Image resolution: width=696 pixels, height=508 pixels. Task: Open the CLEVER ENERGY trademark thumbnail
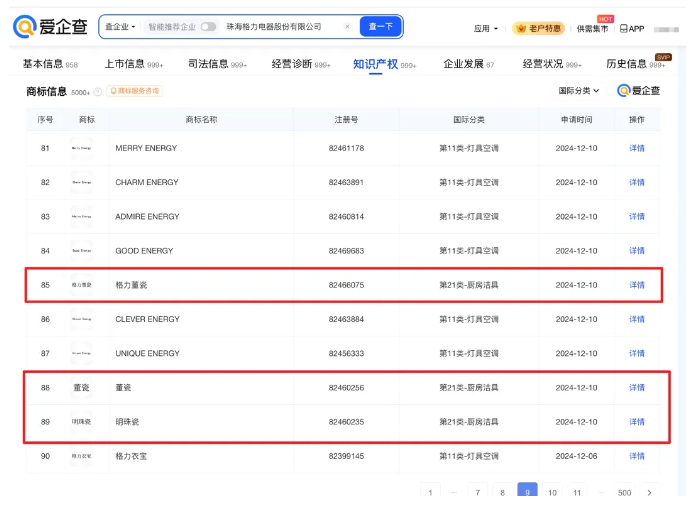(81, 319)
